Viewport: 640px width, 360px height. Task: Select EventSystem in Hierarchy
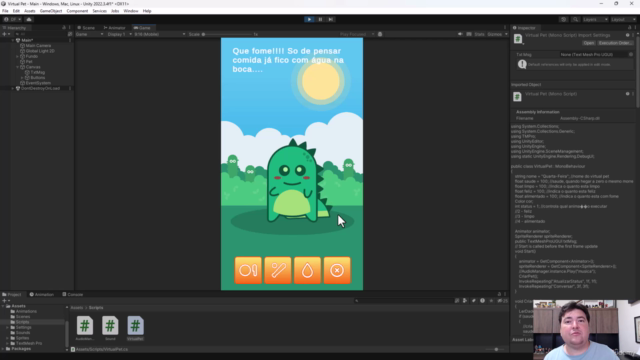(38, 83)
